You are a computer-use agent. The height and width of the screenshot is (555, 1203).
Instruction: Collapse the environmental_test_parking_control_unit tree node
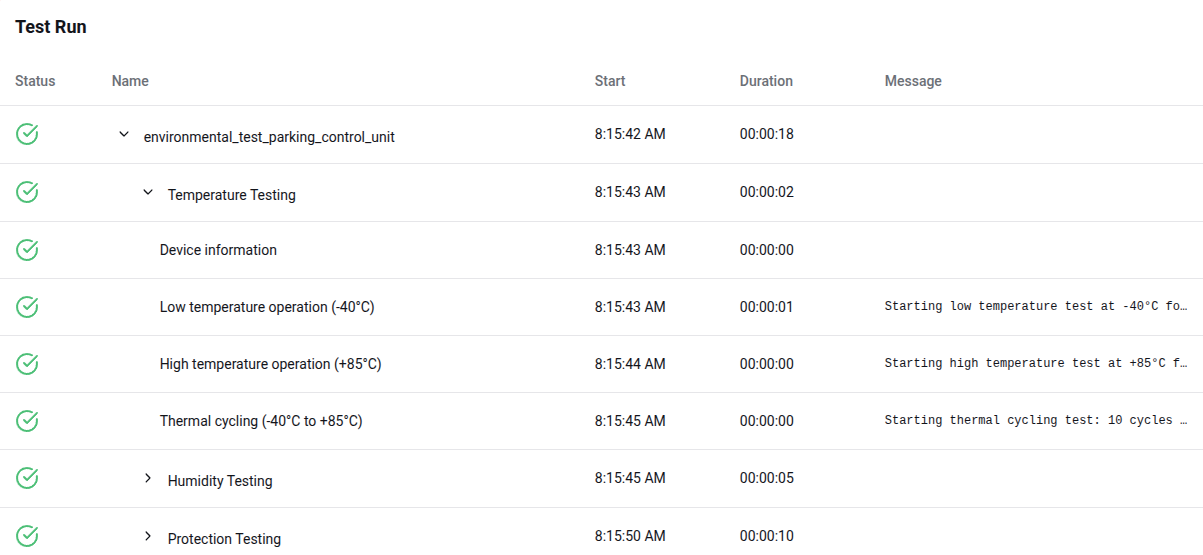click(124, 134)
